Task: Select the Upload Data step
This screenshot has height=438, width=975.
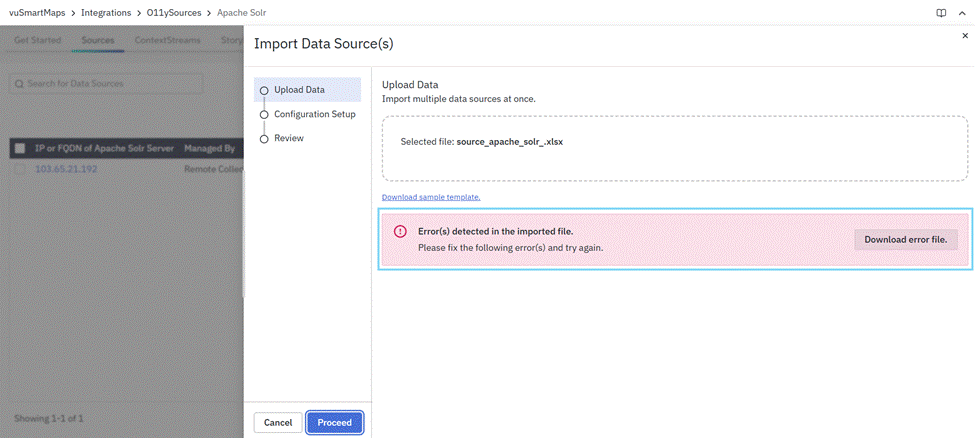Action: coord(299,90)
